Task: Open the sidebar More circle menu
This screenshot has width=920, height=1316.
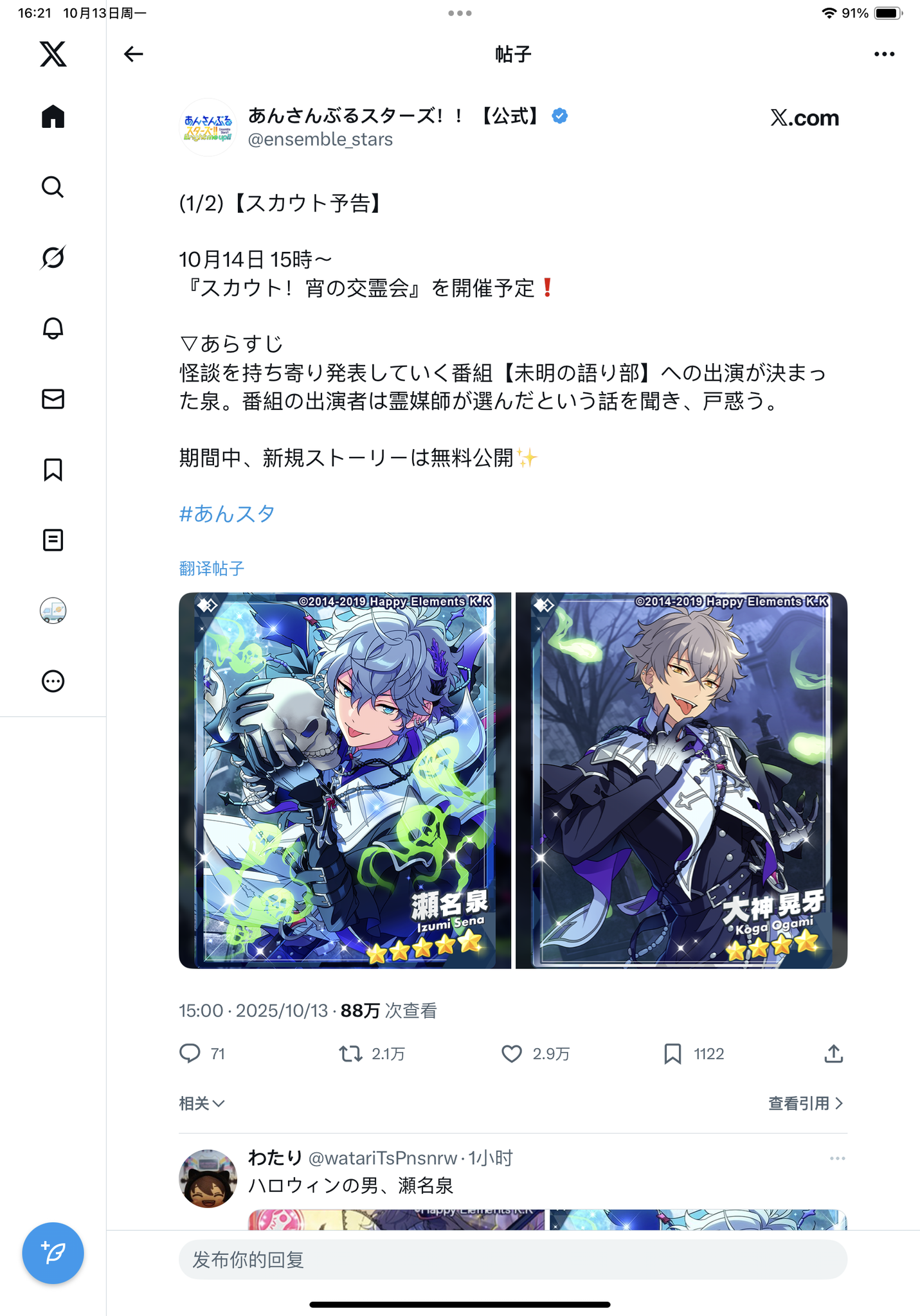Action: (53, 681)
